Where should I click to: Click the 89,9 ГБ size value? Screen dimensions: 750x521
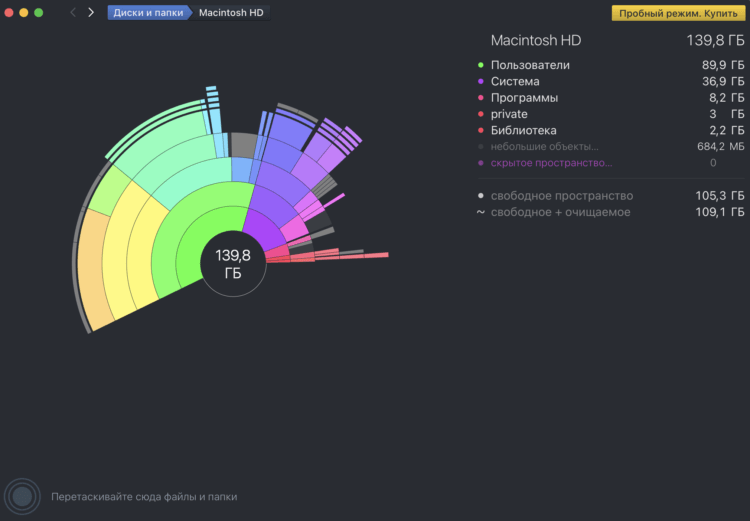point(723,65)
